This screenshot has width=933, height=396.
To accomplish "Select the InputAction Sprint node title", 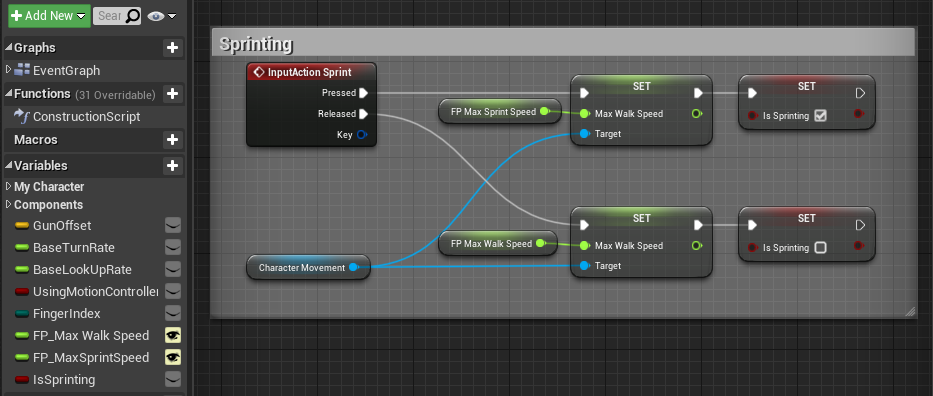I will tap(309, 73).
